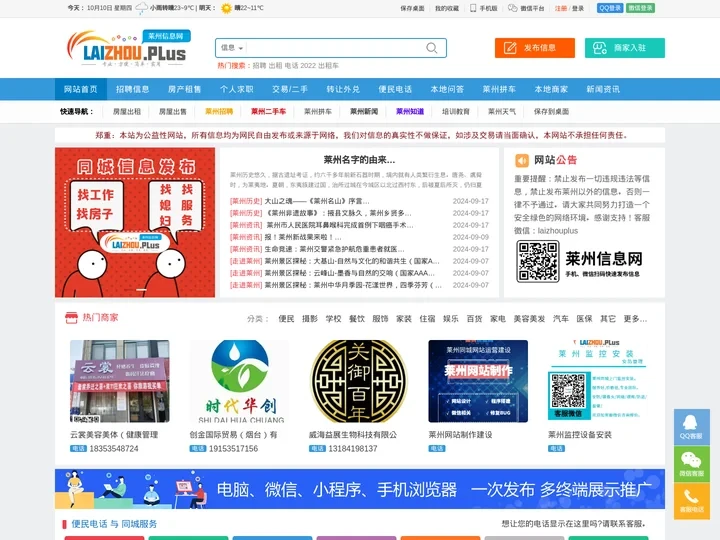
Task: Click the floating QQ客服 icon
Action: pyautogui.click(x=692, y=427)
